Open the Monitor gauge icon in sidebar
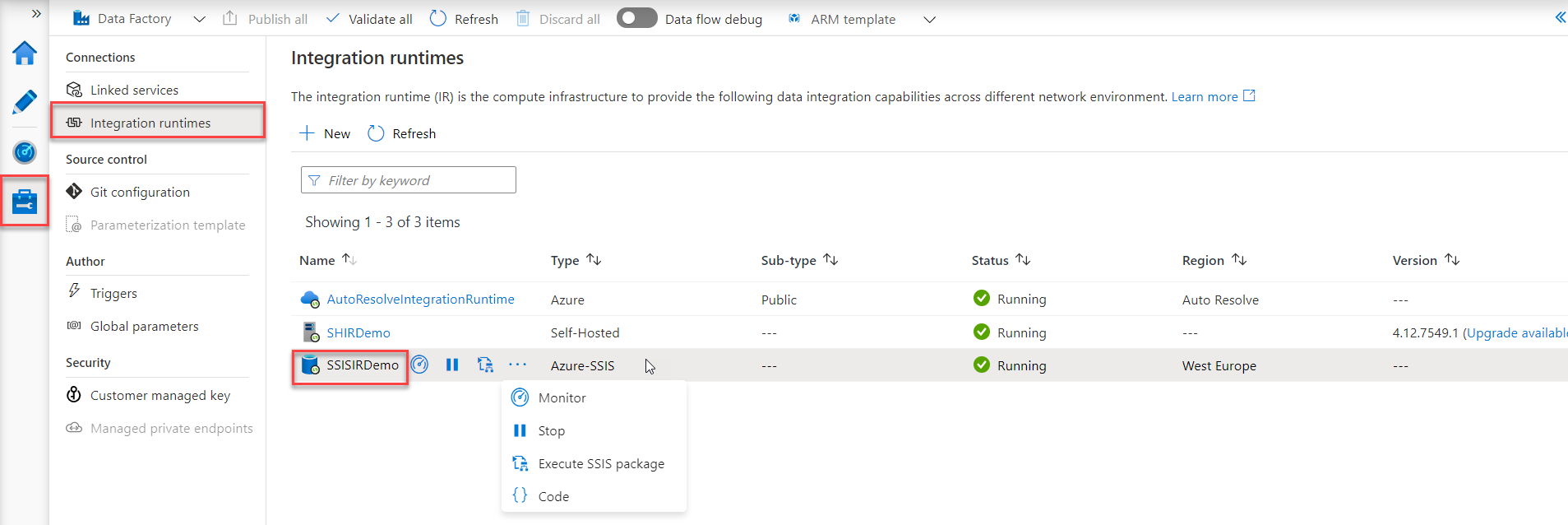 tap(25, 152)
